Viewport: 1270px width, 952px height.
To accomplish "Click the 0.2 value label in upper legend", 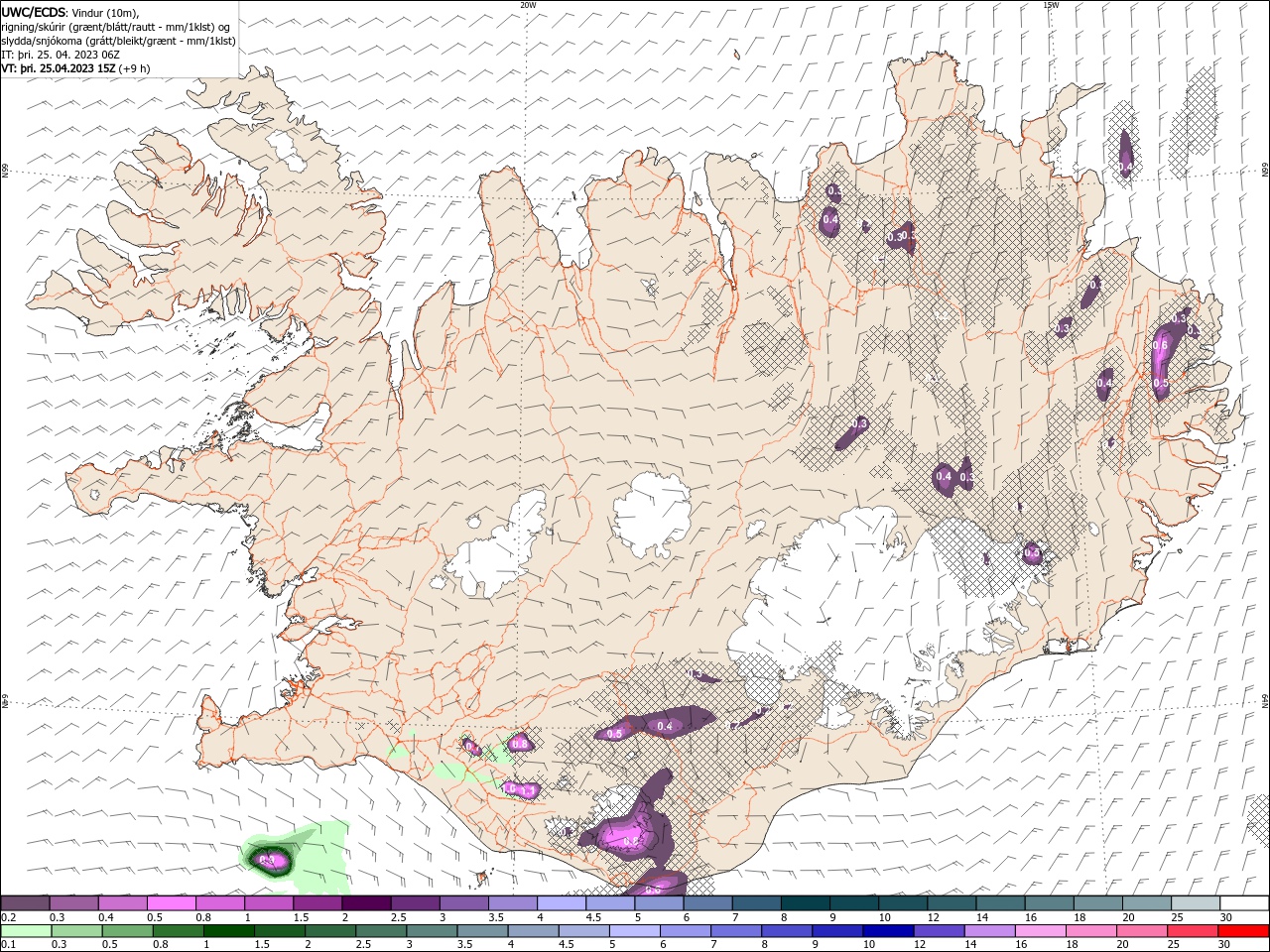I will pyautogui.click(x=8, y=917).
